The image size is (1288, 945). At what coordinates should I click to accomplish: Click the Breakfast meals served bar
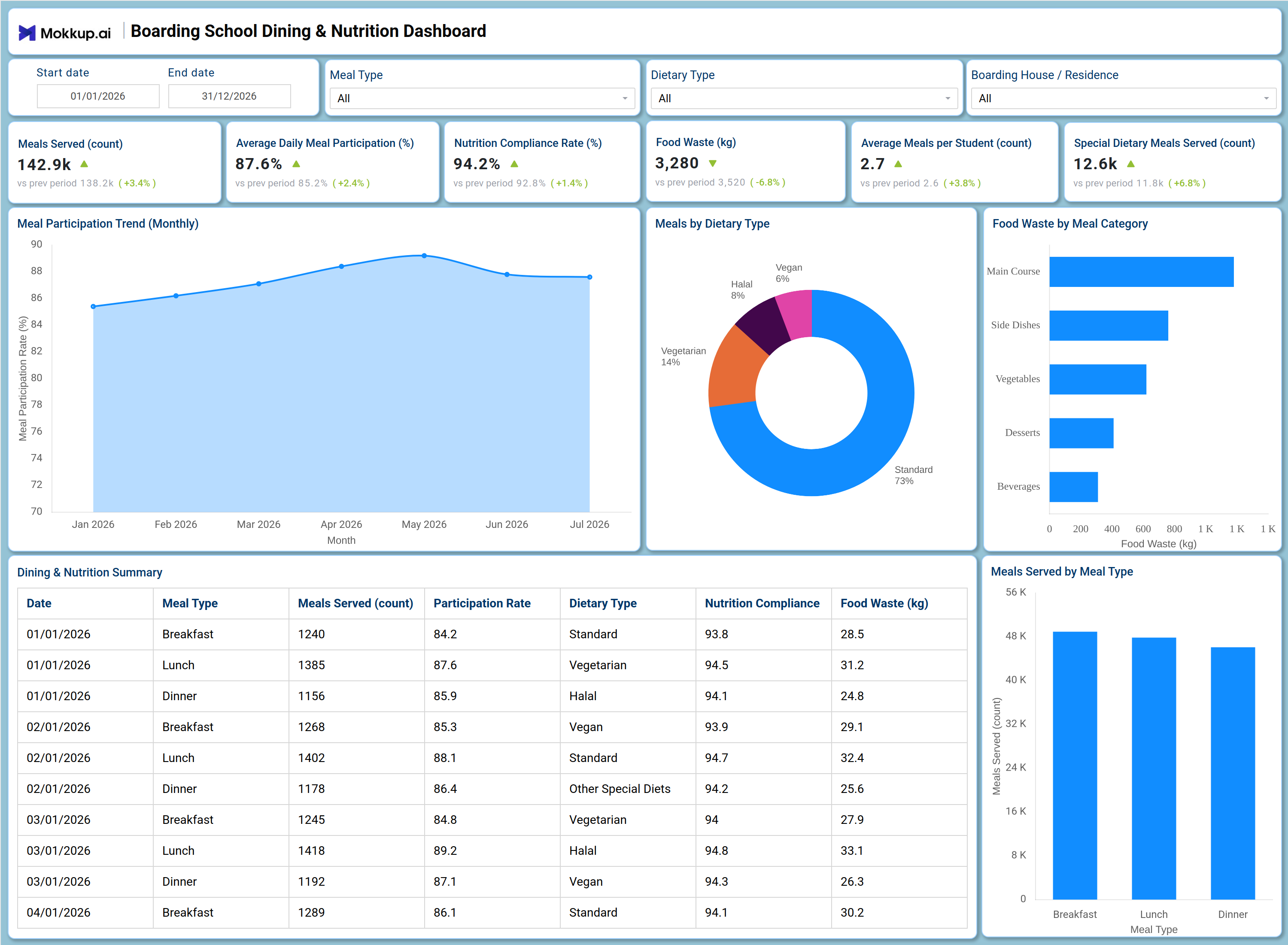click(x=1075, y=765)
